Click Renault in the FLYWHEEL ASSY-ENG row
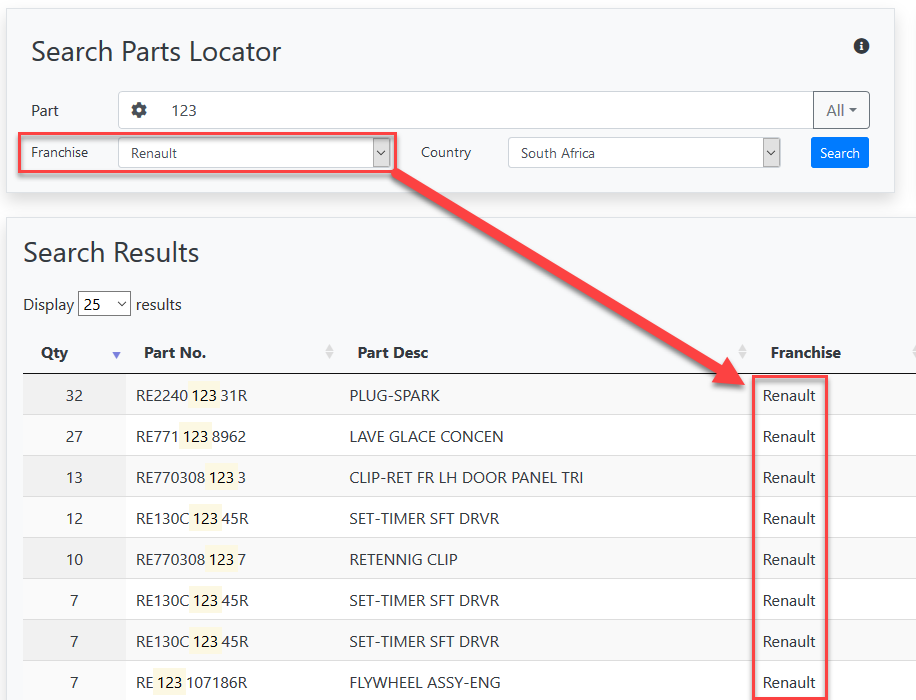Image resolution: width=916 pixels, height=700 pixels. point(789,682)
